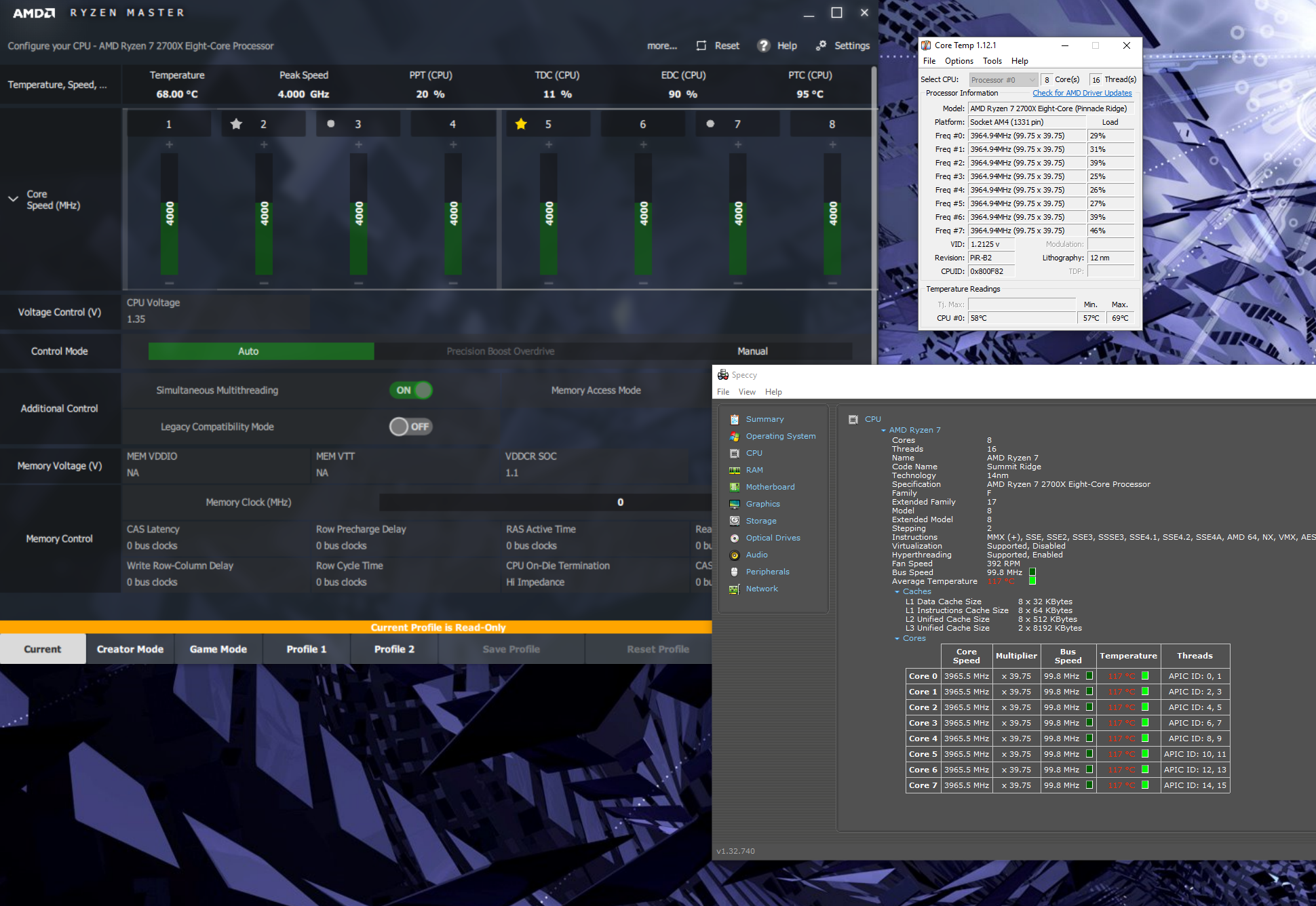Click the core 6 speed slider bar
The height and width of the screenshot is (906, 1316).
pos(643,214)
